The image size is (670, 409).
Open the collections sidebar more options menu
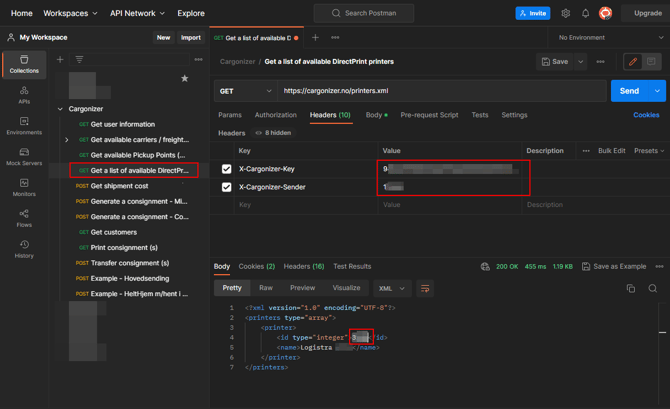tap(198, 59)
